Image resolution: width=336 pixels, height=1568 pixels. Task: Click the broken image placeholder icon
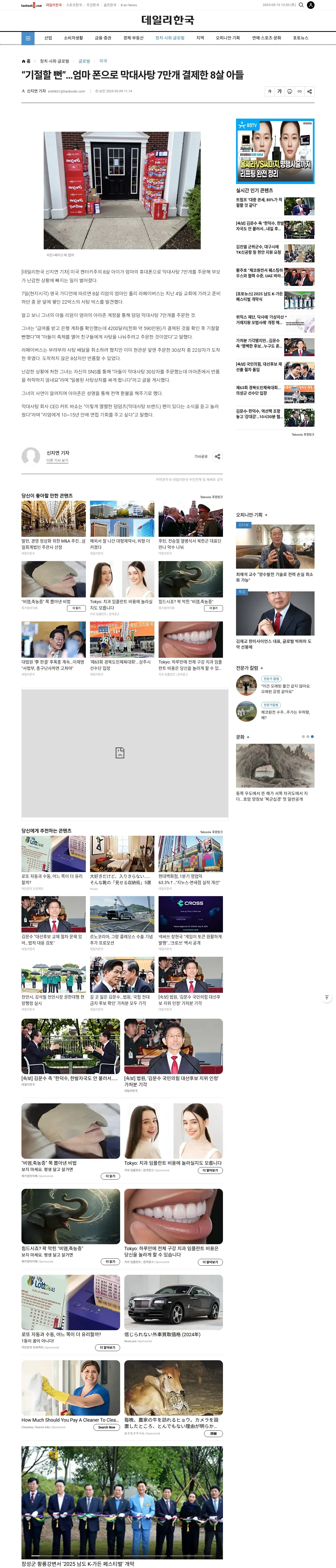click(x=120, y=753)
